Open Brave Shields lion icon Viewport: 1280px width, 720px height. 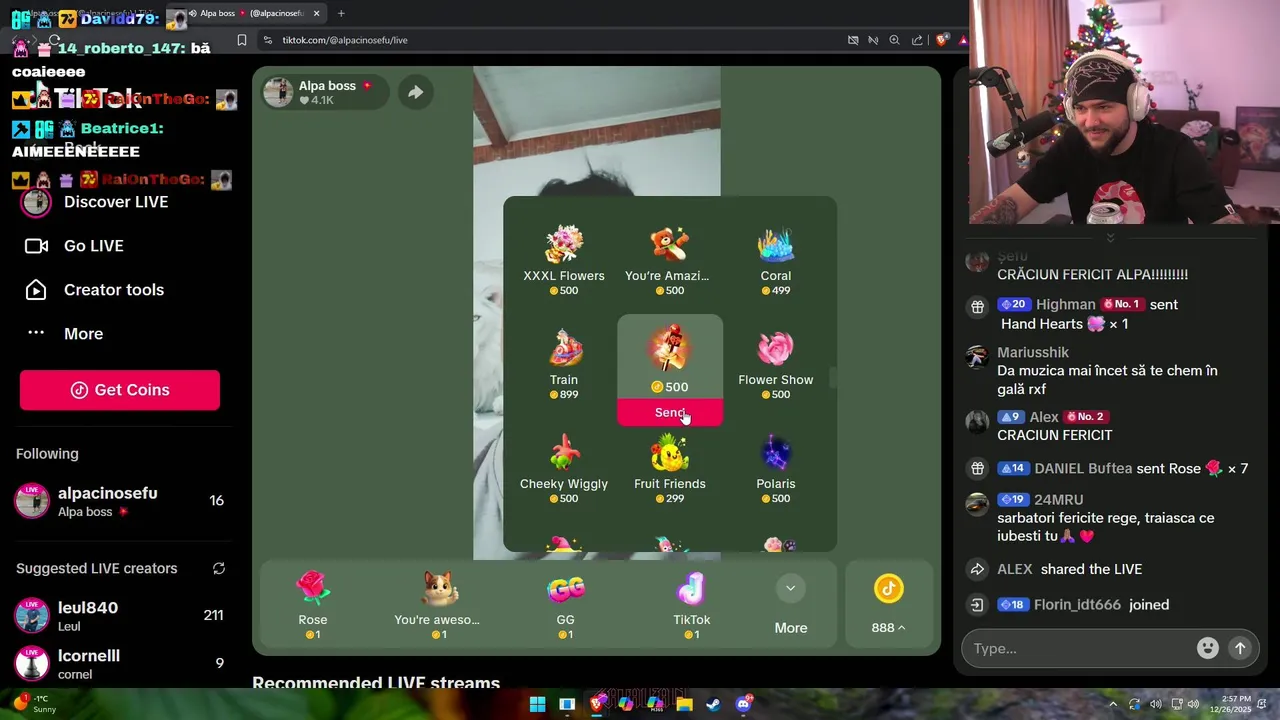[x=942, y=40]
